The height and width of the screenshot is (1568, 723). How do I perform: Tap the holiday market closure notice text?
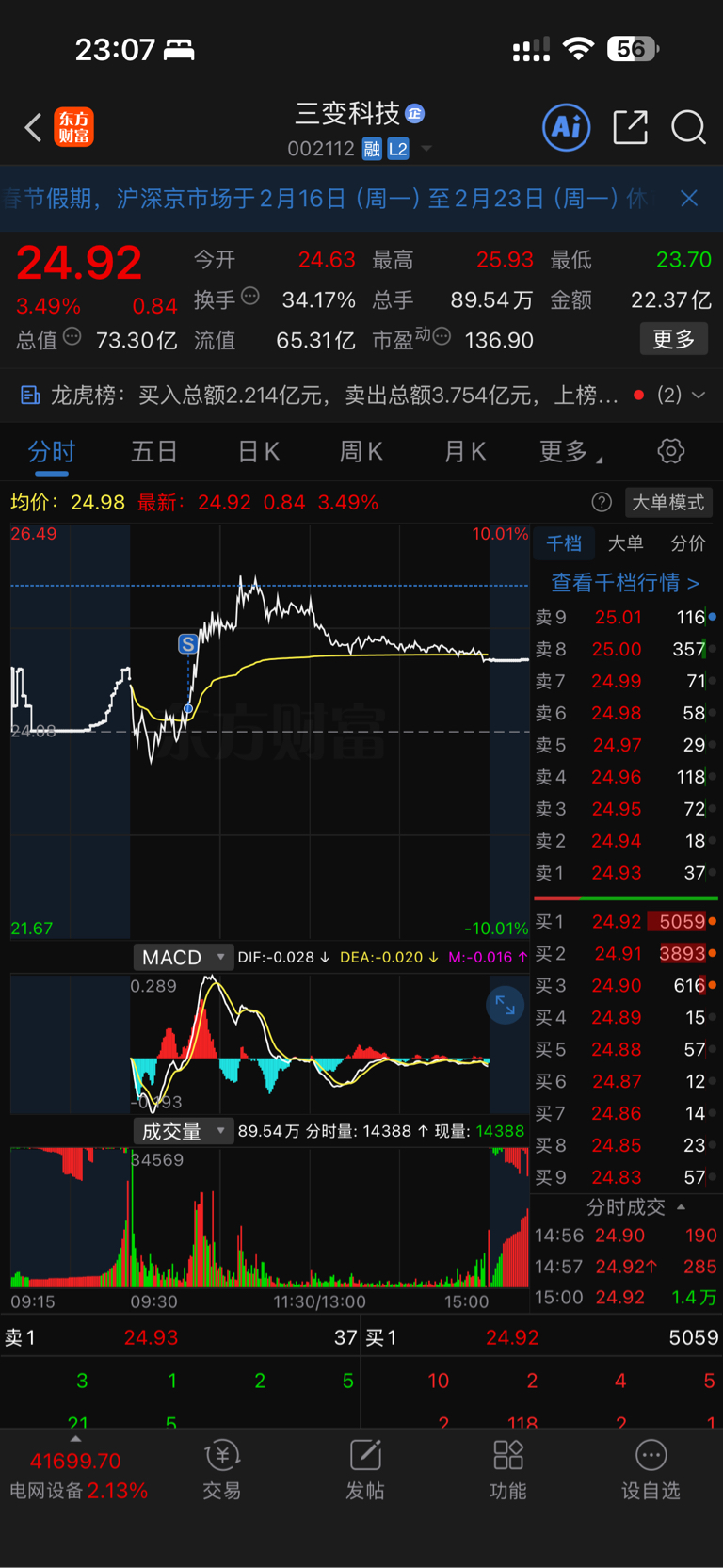click(x=325, y=198)
